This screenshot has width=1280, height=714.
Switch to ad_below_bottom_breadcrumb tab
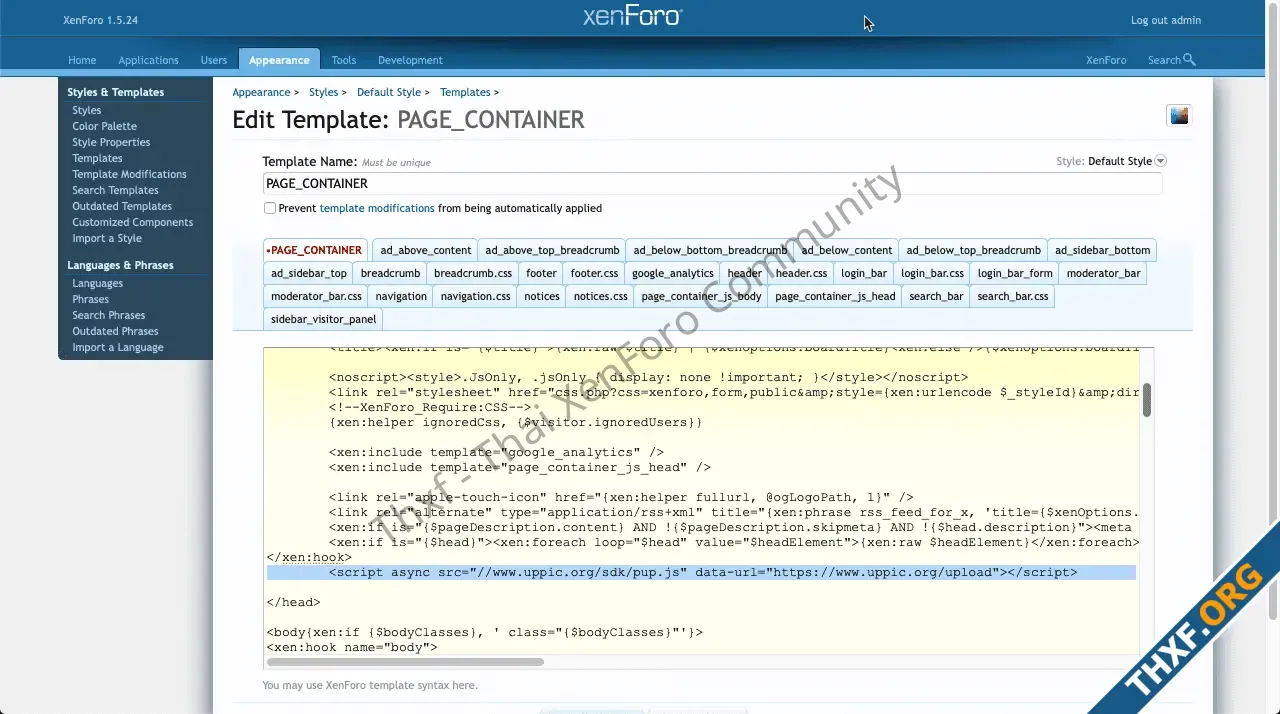pyautogui.click(x=710, y=250)
